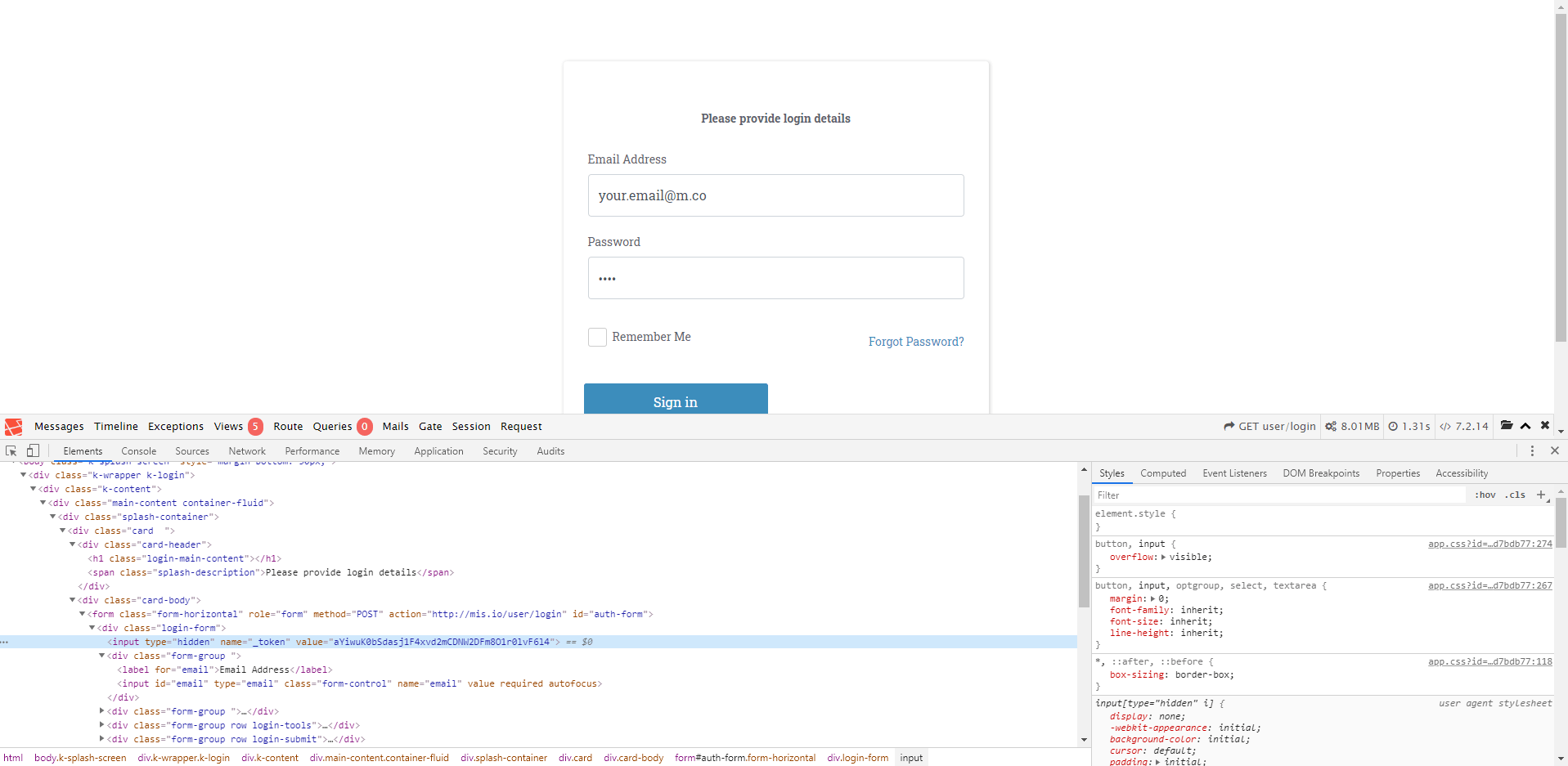Open app.css source link at line 267
Image resolution: width=1568 pixels, height=766 pixels.
[1489, 585]
